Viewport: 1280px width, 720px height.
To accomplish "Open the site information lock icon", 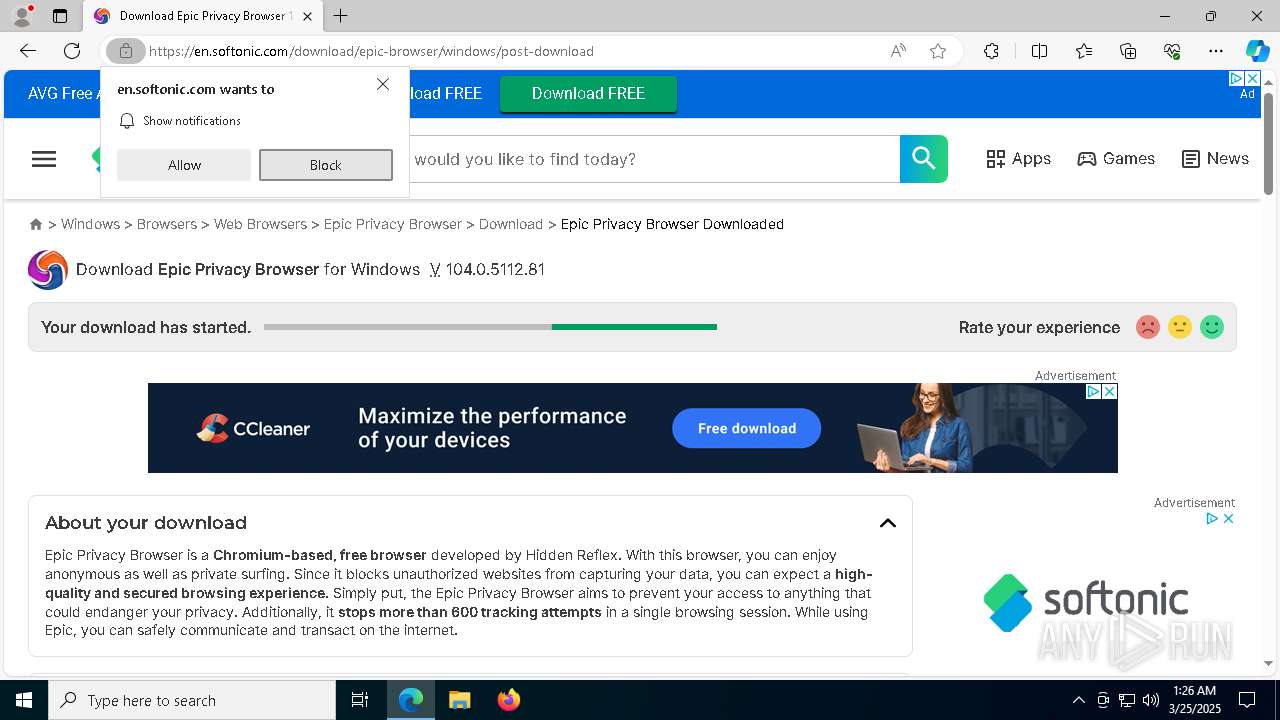I will pyautogui.click(x=126, y=51).
